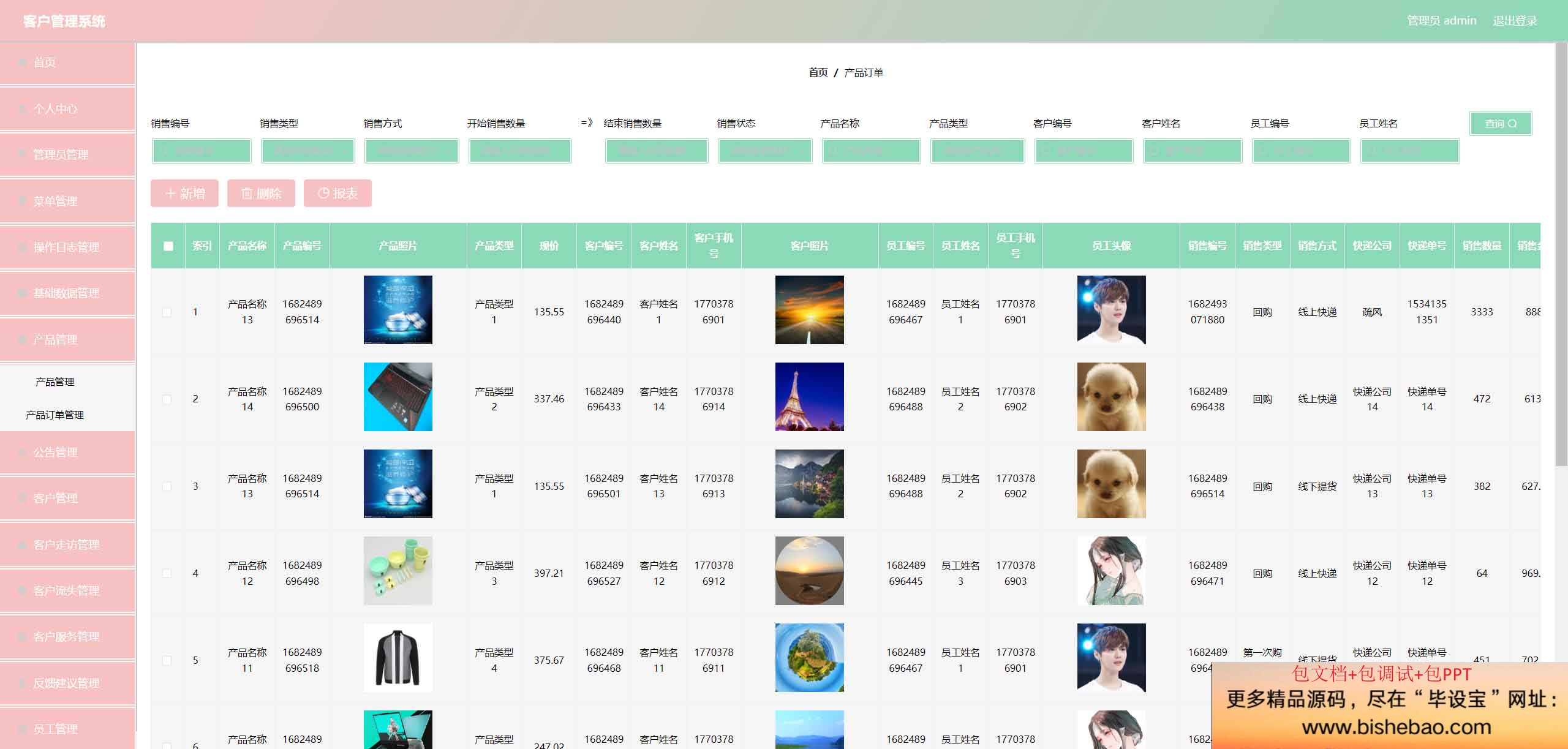1568x749 pixels.
Task: Click the 报表 report button
Action: 337,194
